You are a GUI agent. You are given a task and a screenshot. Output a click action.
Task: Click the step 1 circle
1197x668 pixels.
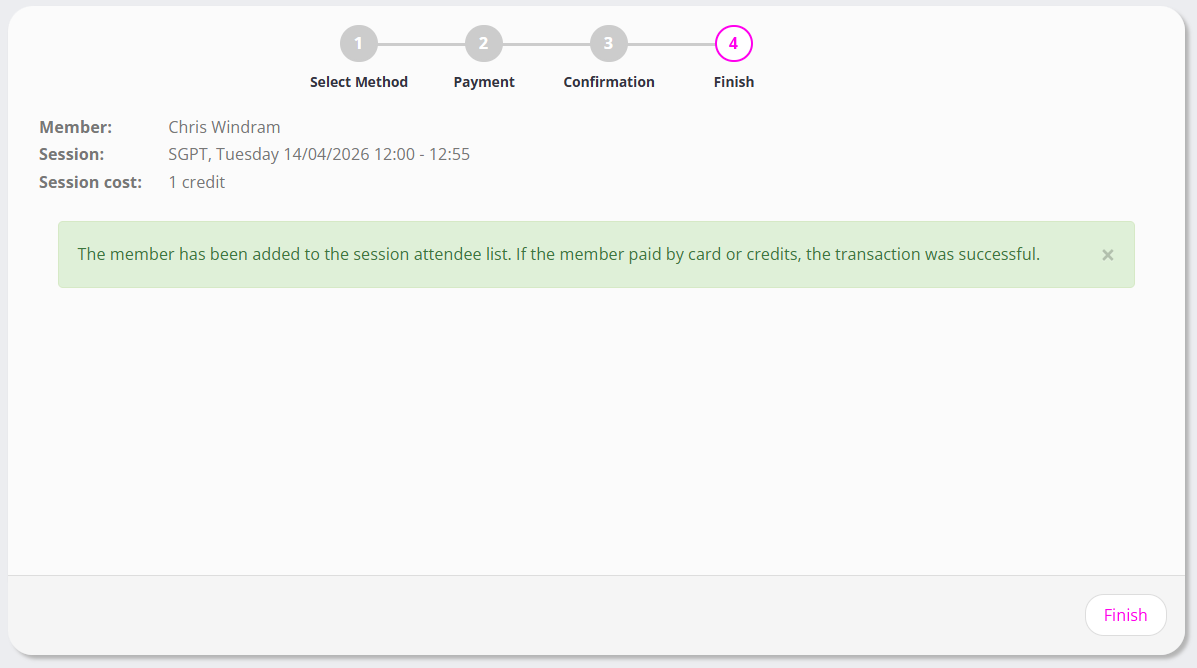point(359,44)
